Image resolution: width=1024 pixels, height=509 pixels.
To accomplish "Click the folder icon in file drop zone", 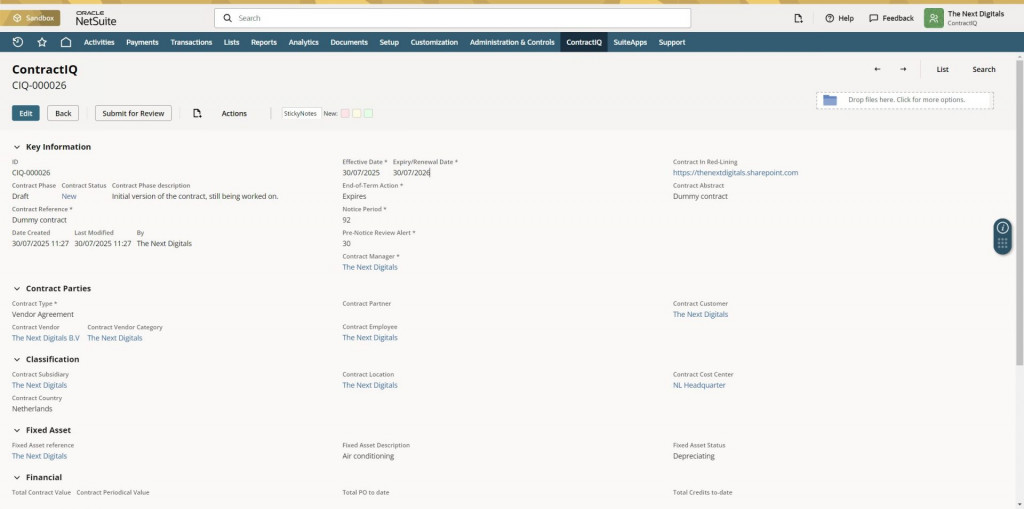I will pos(830,100).
